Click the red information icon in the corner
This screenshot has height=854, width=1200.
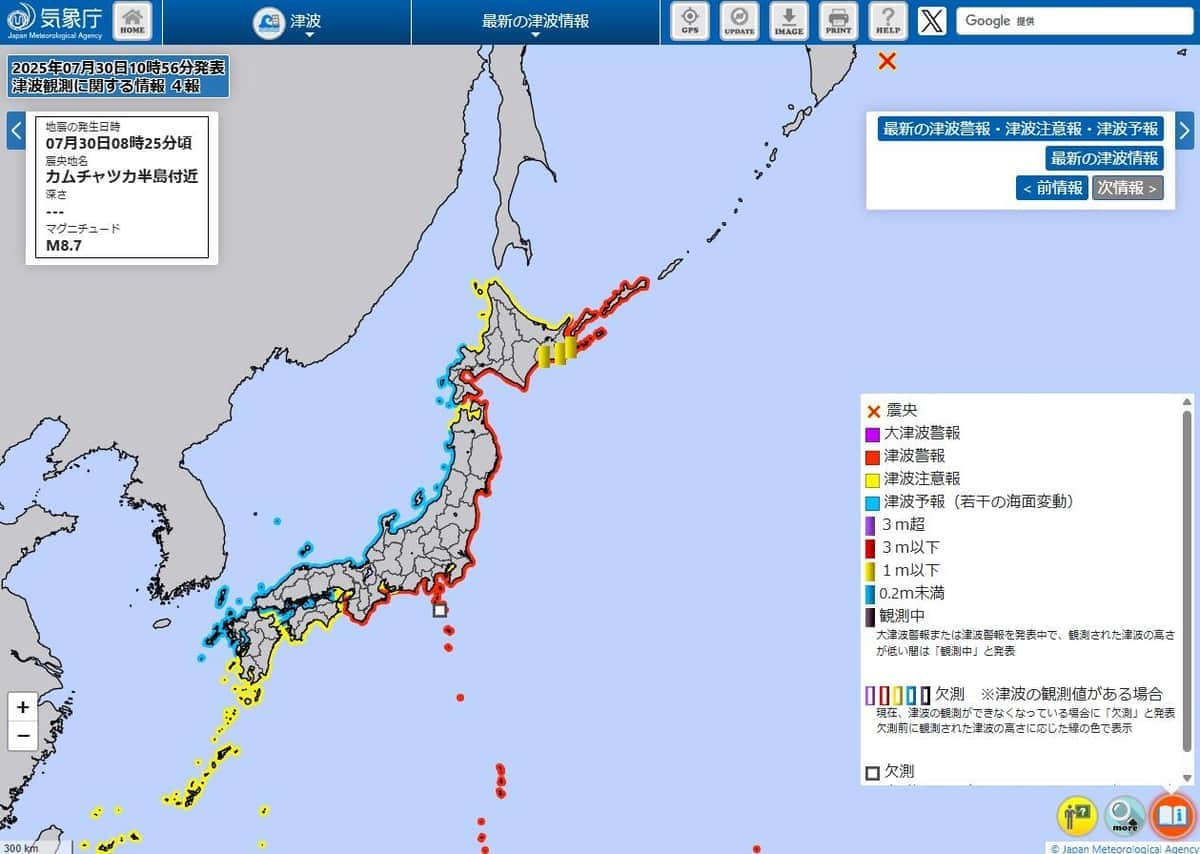click(1171, 816)
